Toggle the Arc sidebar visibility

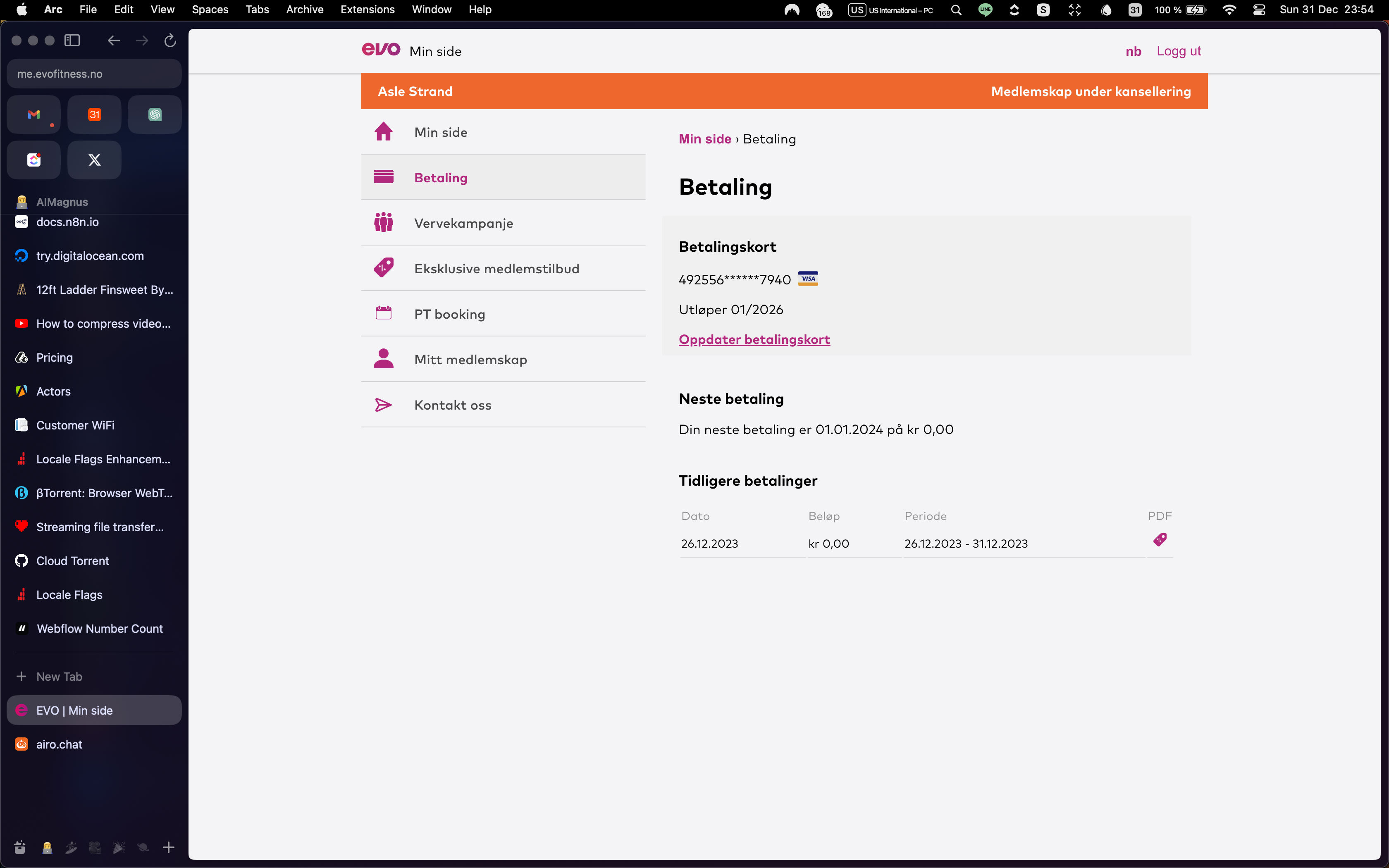coord(72,40)
